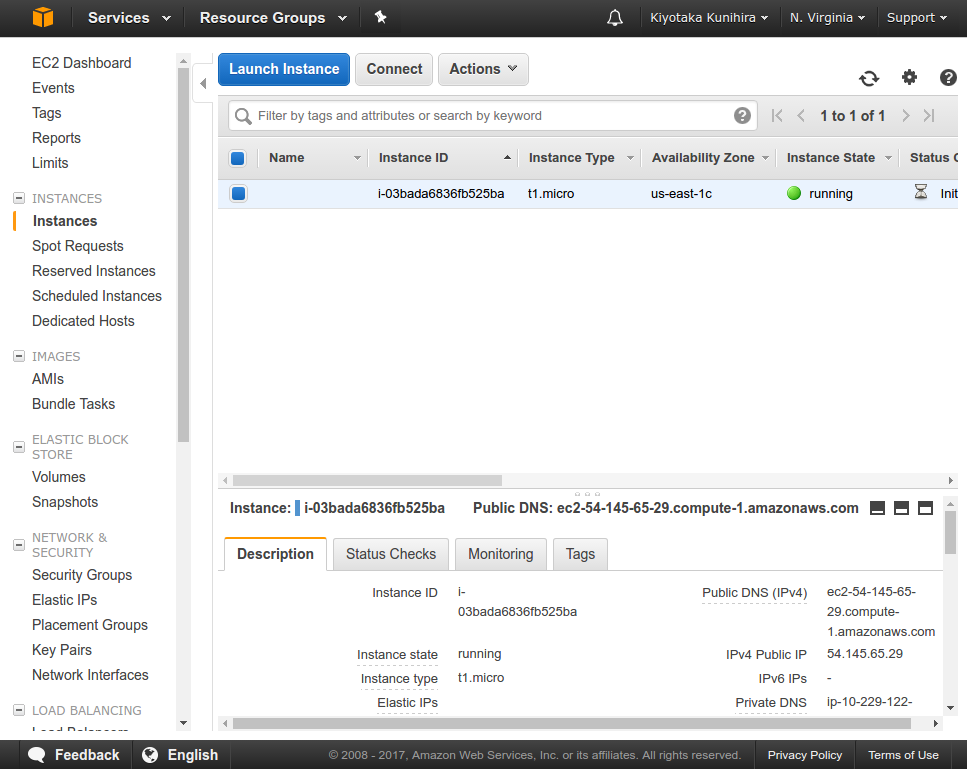
Task: Open the Actions dropdown button
Action: [483, 69]
